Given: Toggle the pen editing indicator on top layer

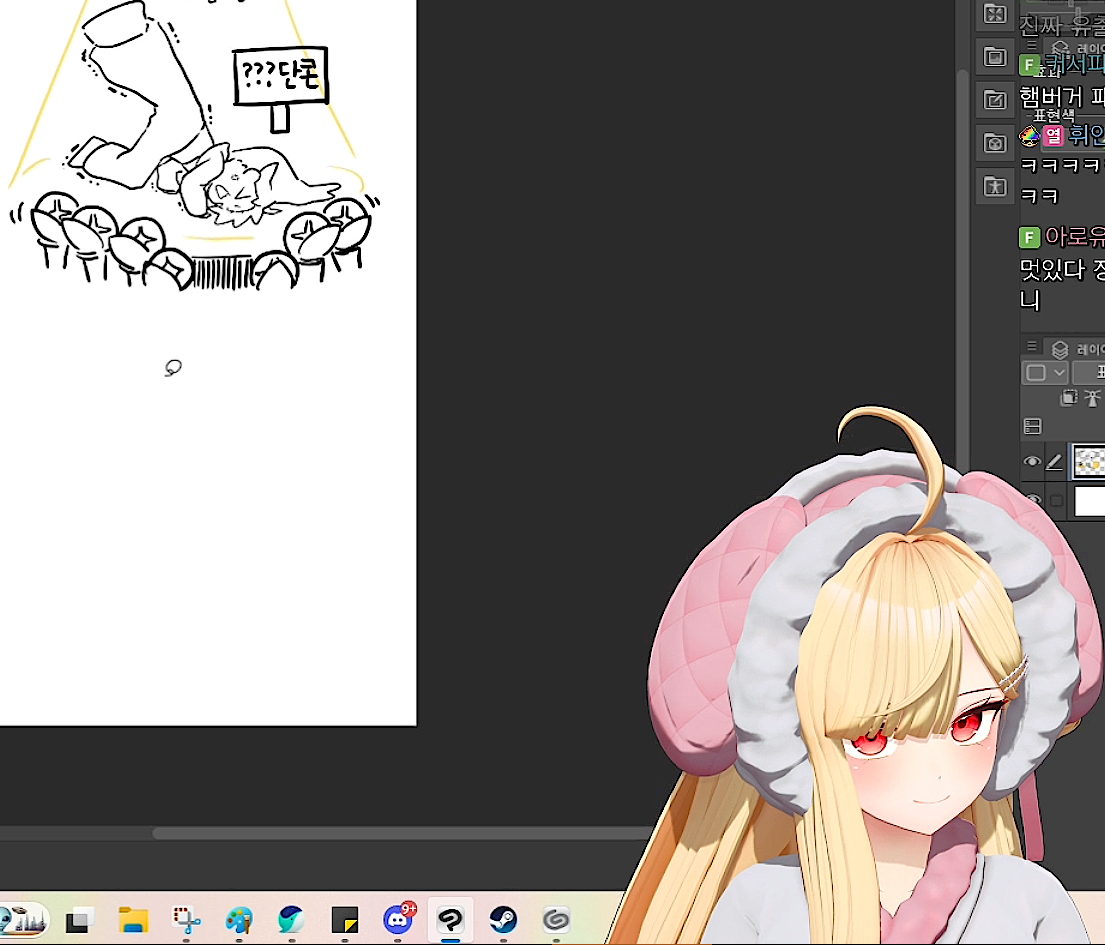Looking at the screenshot, I should (1054, 462).
